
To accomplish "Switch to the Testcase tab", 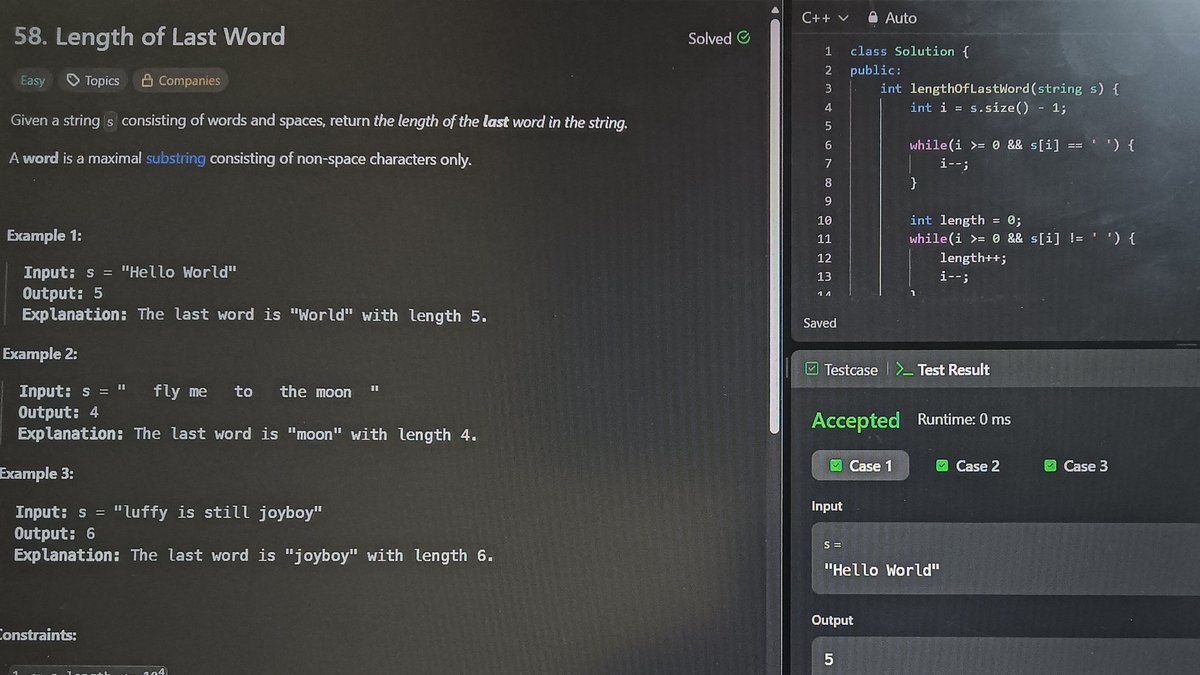I will [x=849, y=369].
